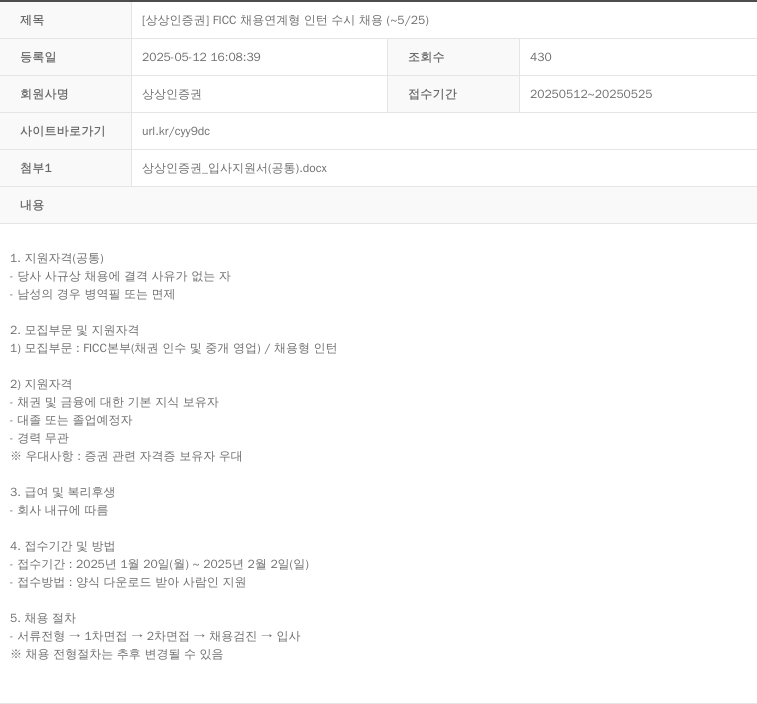Click the subheading 2) 지원자격
The image size is (757, 704).
(41, 384)
